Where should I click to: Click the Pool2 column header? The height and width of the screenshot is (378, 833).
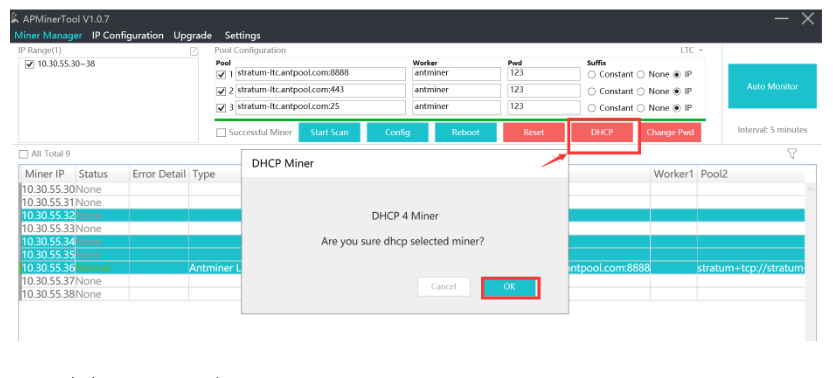(751, 174)
